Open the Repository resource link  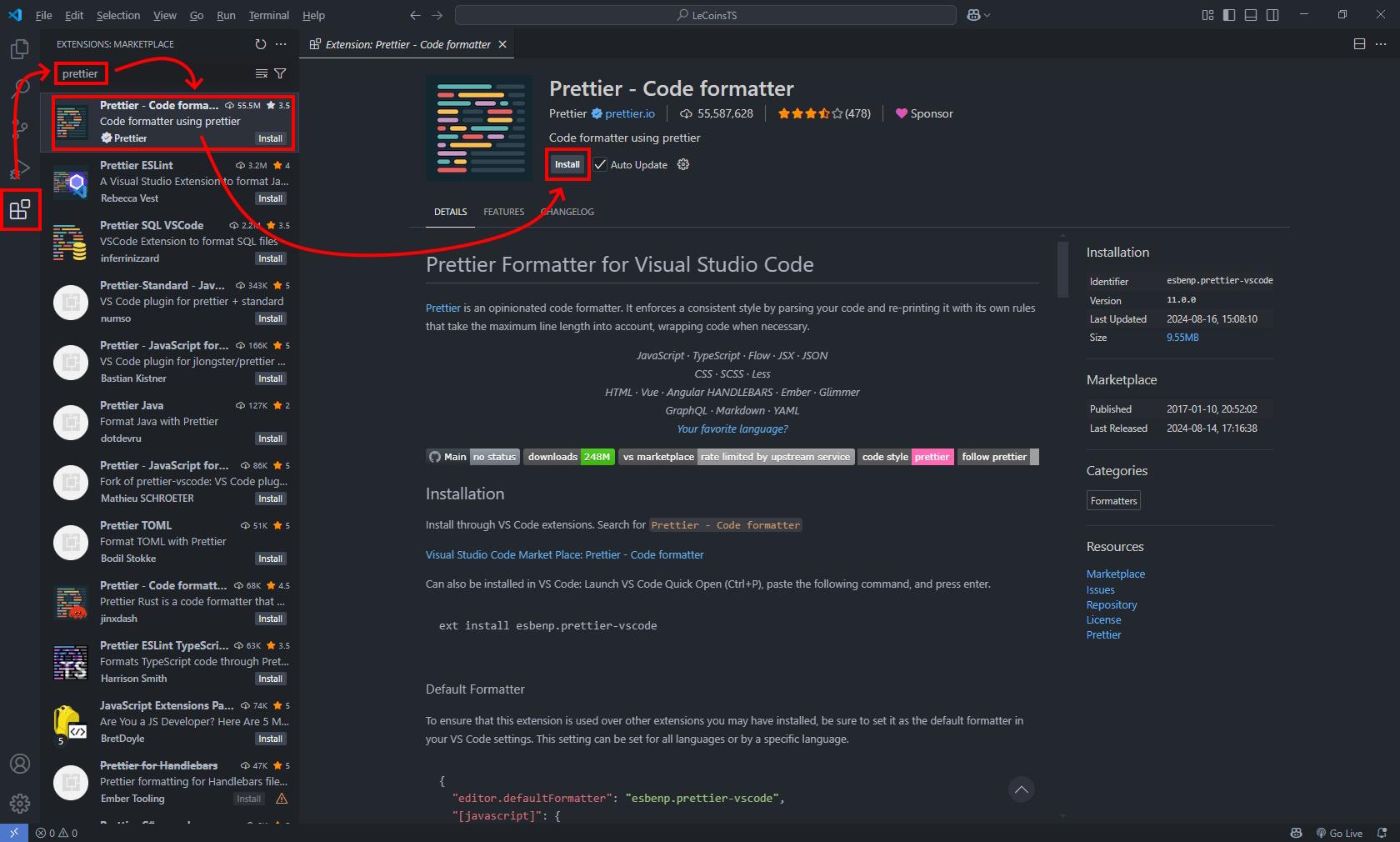(x=1111, y=604)
